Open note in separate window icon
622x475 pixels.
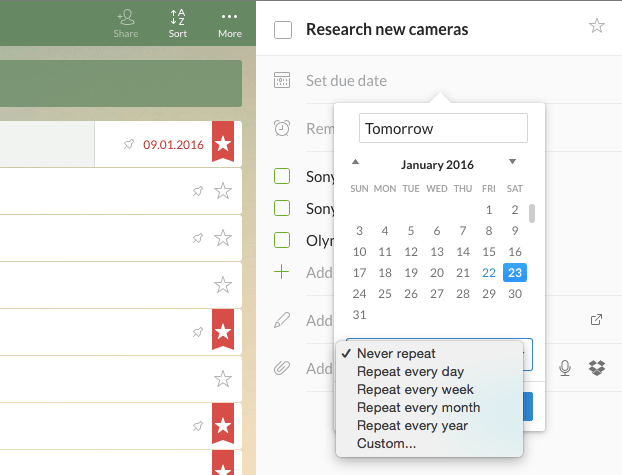(x=596, y=319)
